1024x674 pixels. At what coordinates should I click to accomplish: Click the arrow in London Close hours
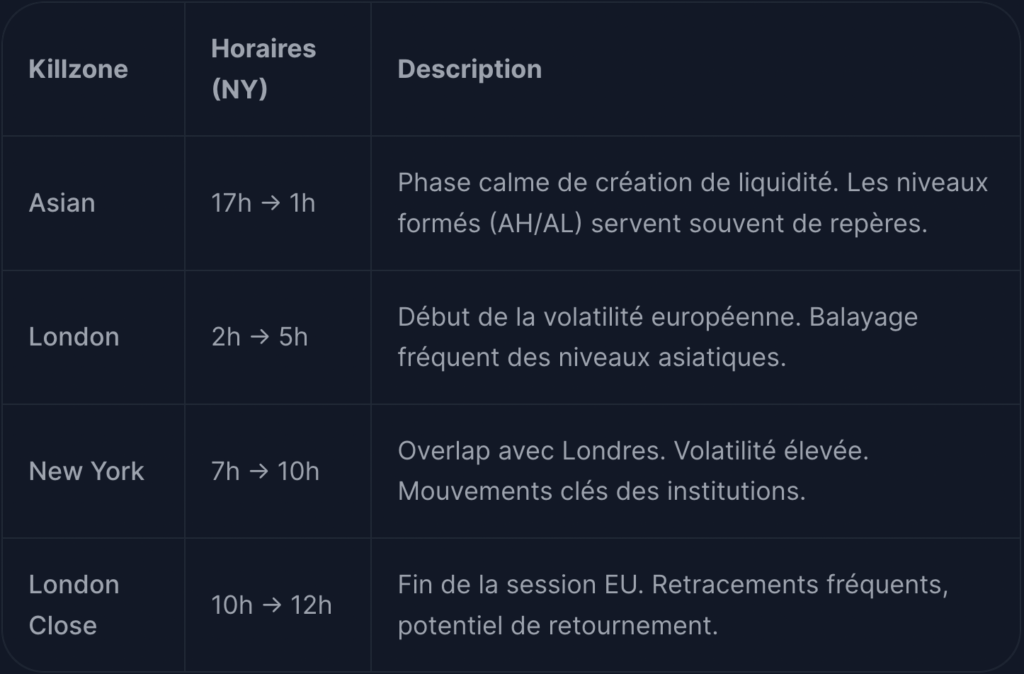click(272, 605)
